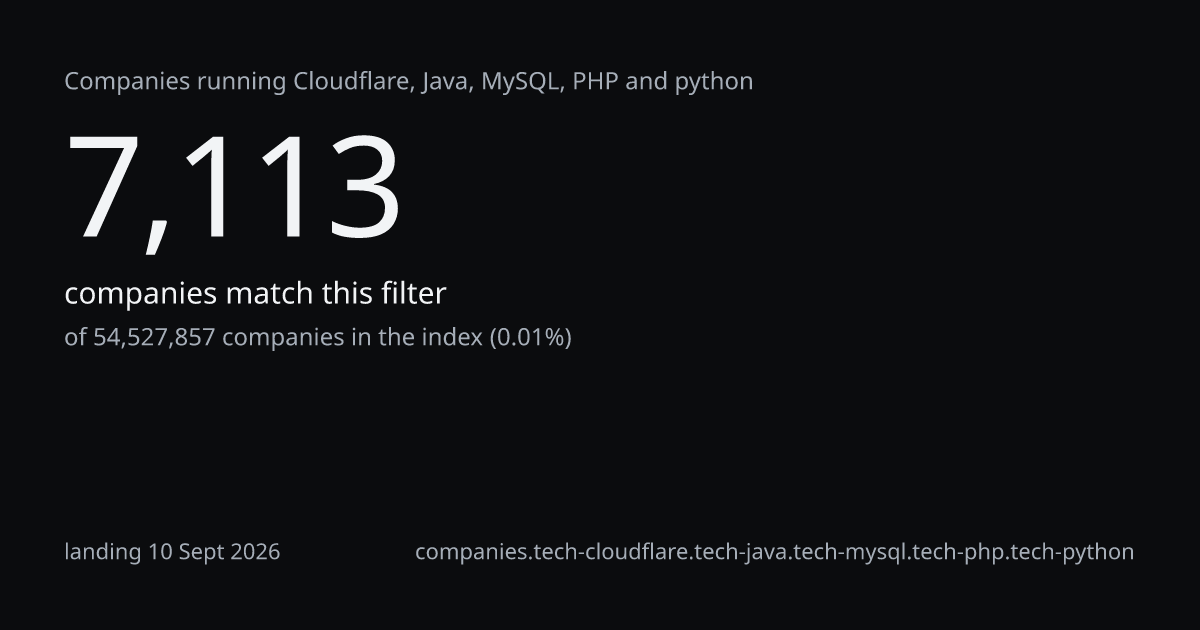The width and height of the screenshot is (1200, 630).
Task: Click 'companies in the index' text
Action: (352, 338)
